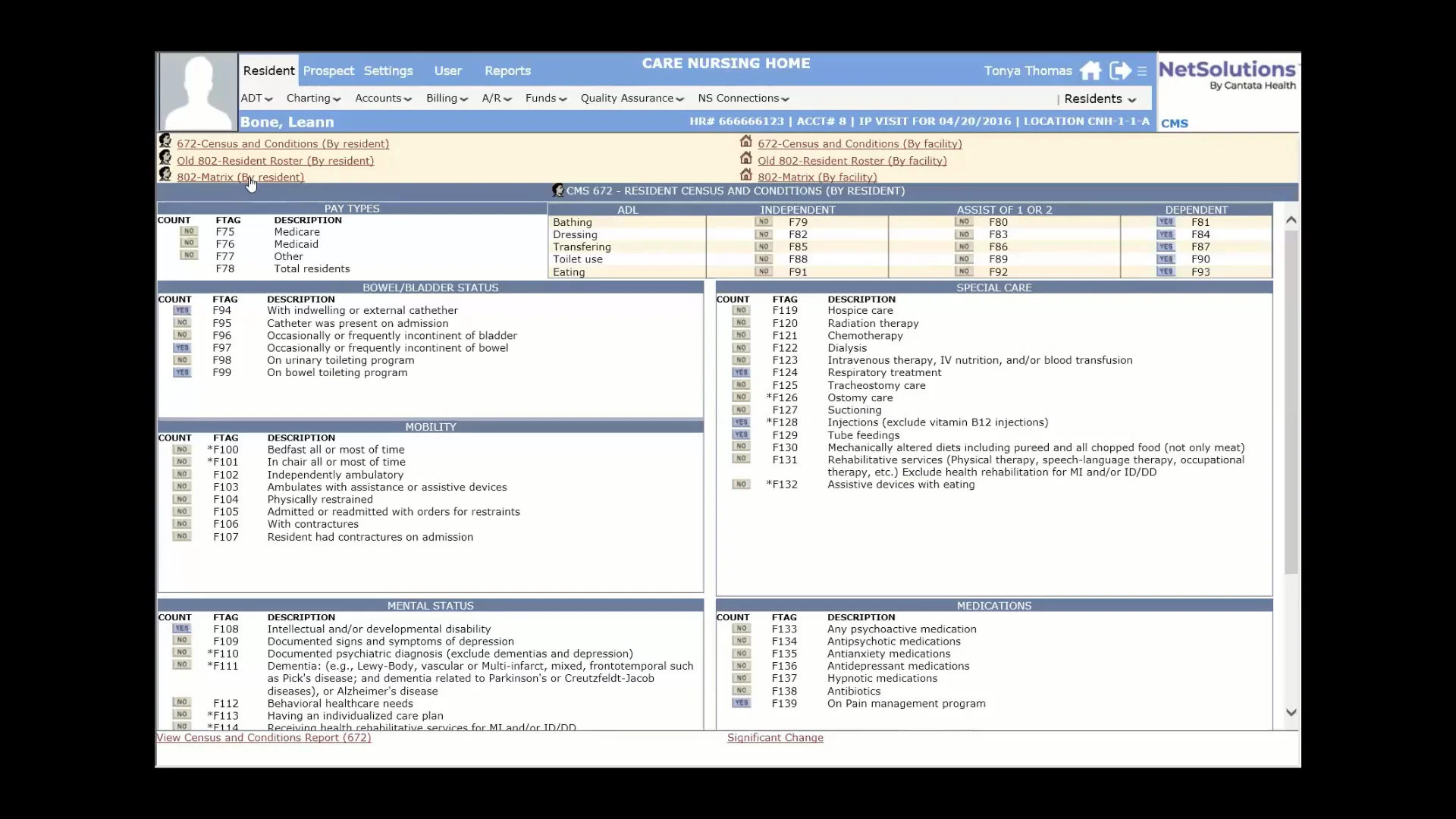
Task: Toggle the YES flag for F139 pain management program
Action: 739,703
